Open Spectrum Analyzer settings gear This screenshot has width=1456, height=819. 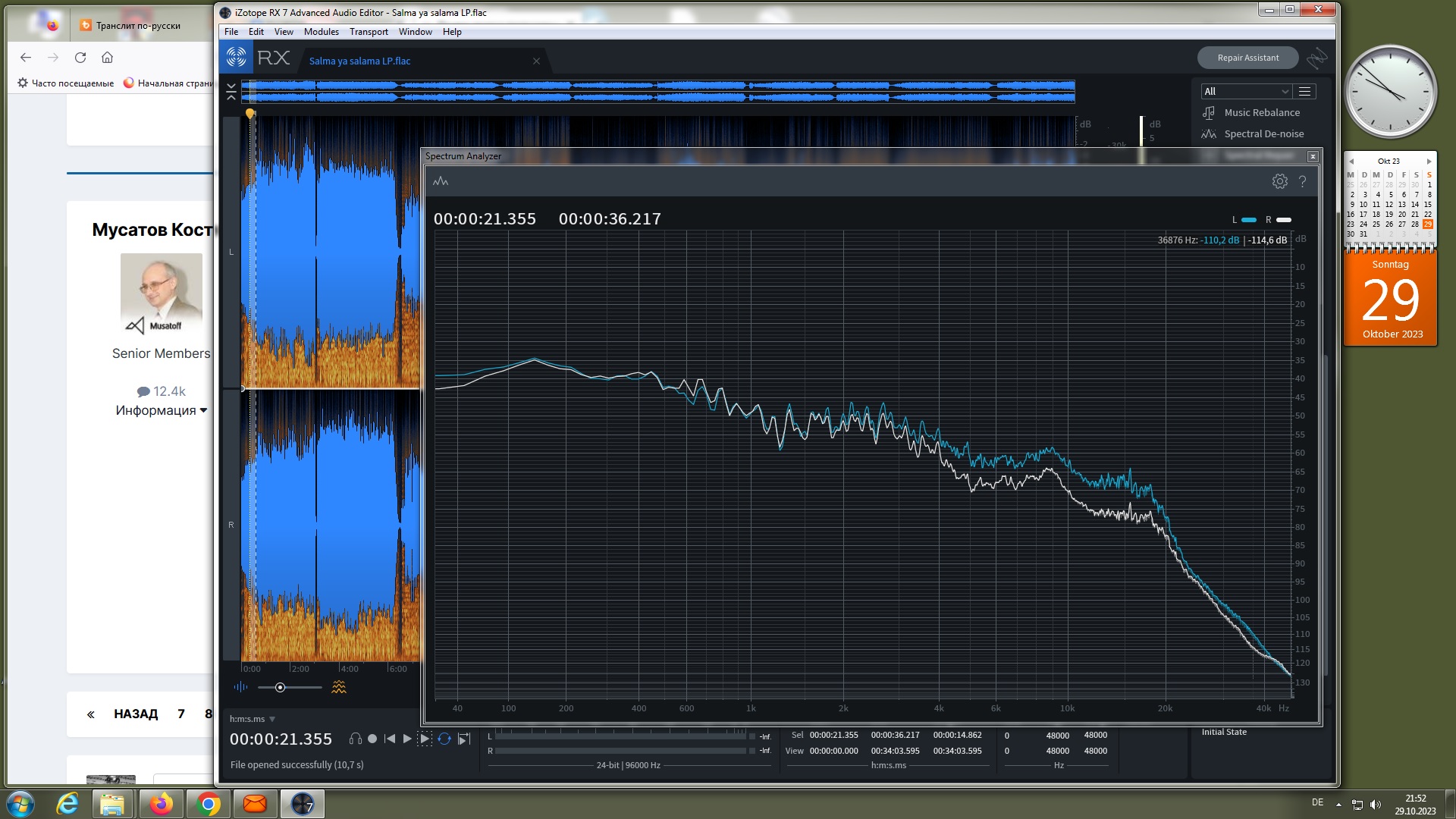pos(1279,181)
